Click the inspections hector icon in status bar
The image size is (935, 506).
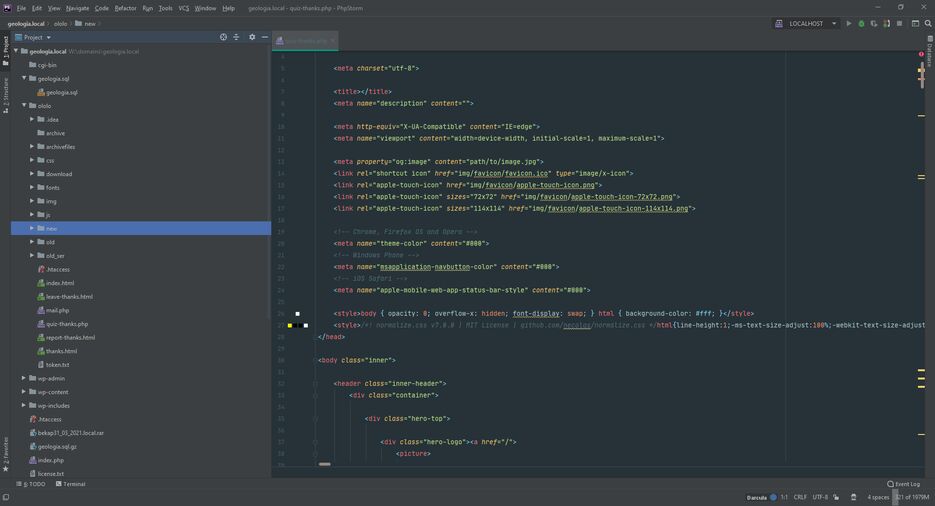click(x=853, y=497)
